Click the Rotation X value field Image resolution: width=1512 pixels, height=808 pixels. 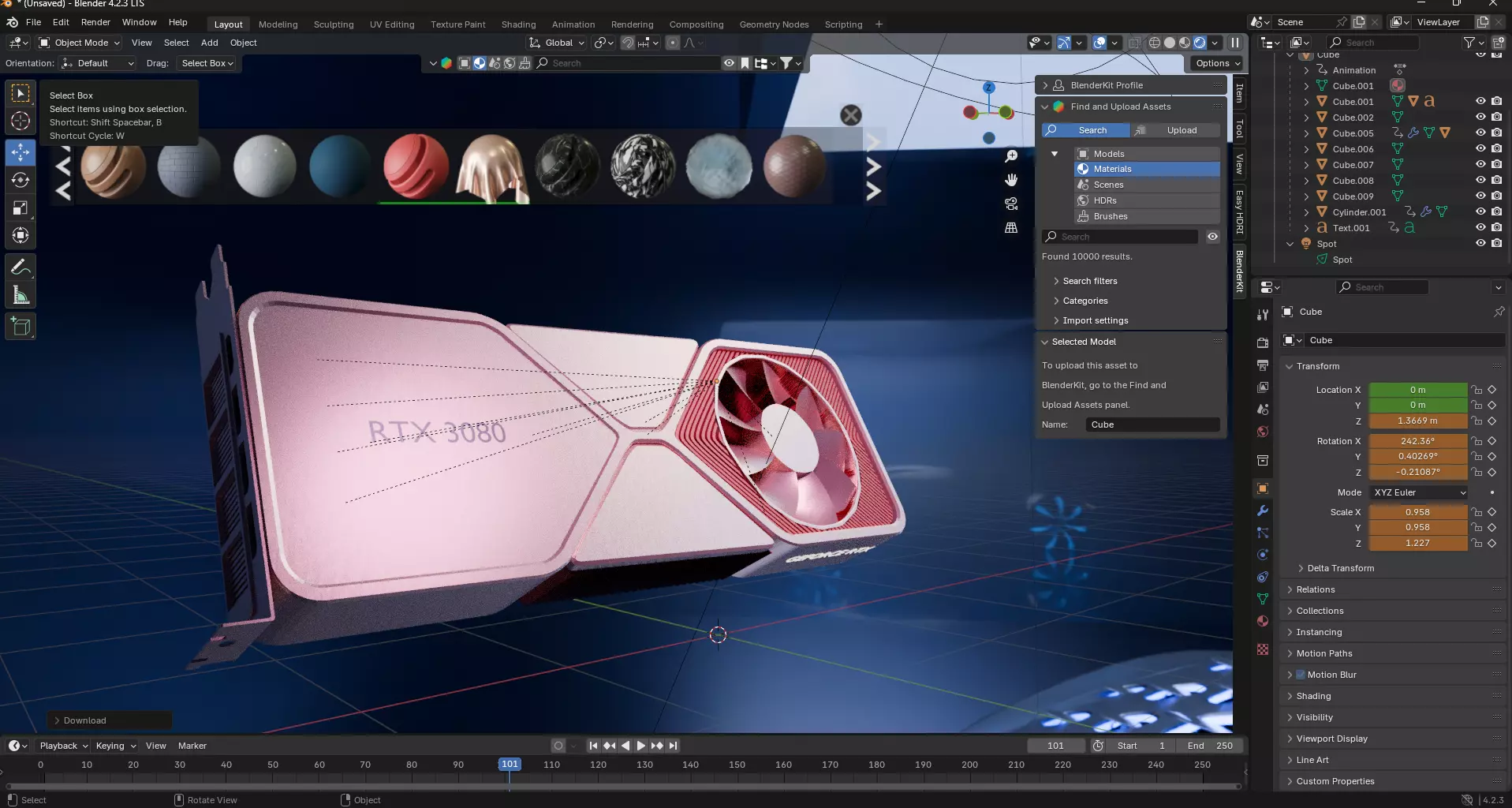(1417, 441)
